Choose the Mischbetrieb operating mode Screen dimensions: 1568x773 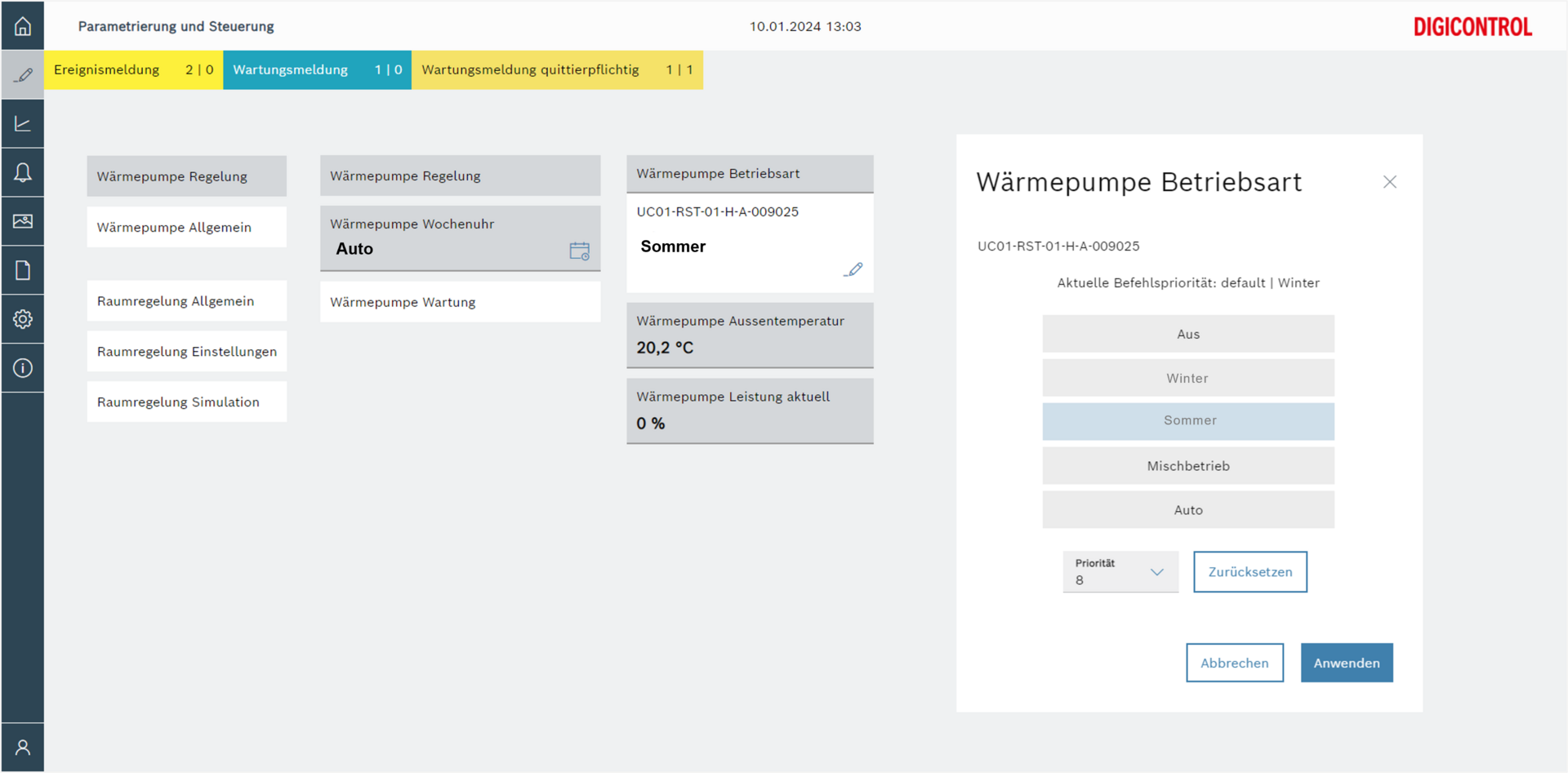[1187, 466]
